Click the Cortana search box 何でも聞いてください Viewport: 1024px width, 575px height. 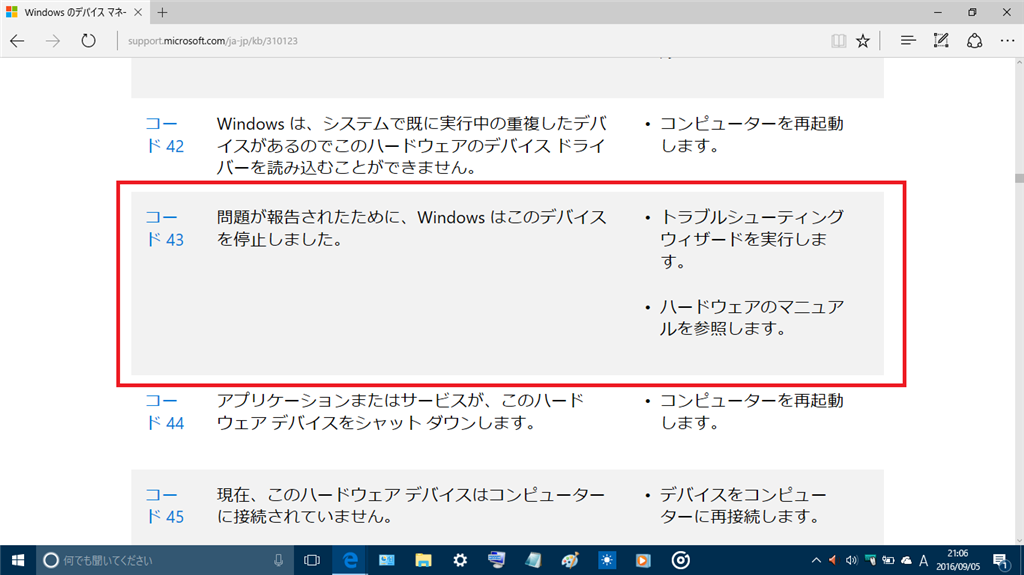coord(163,560)
